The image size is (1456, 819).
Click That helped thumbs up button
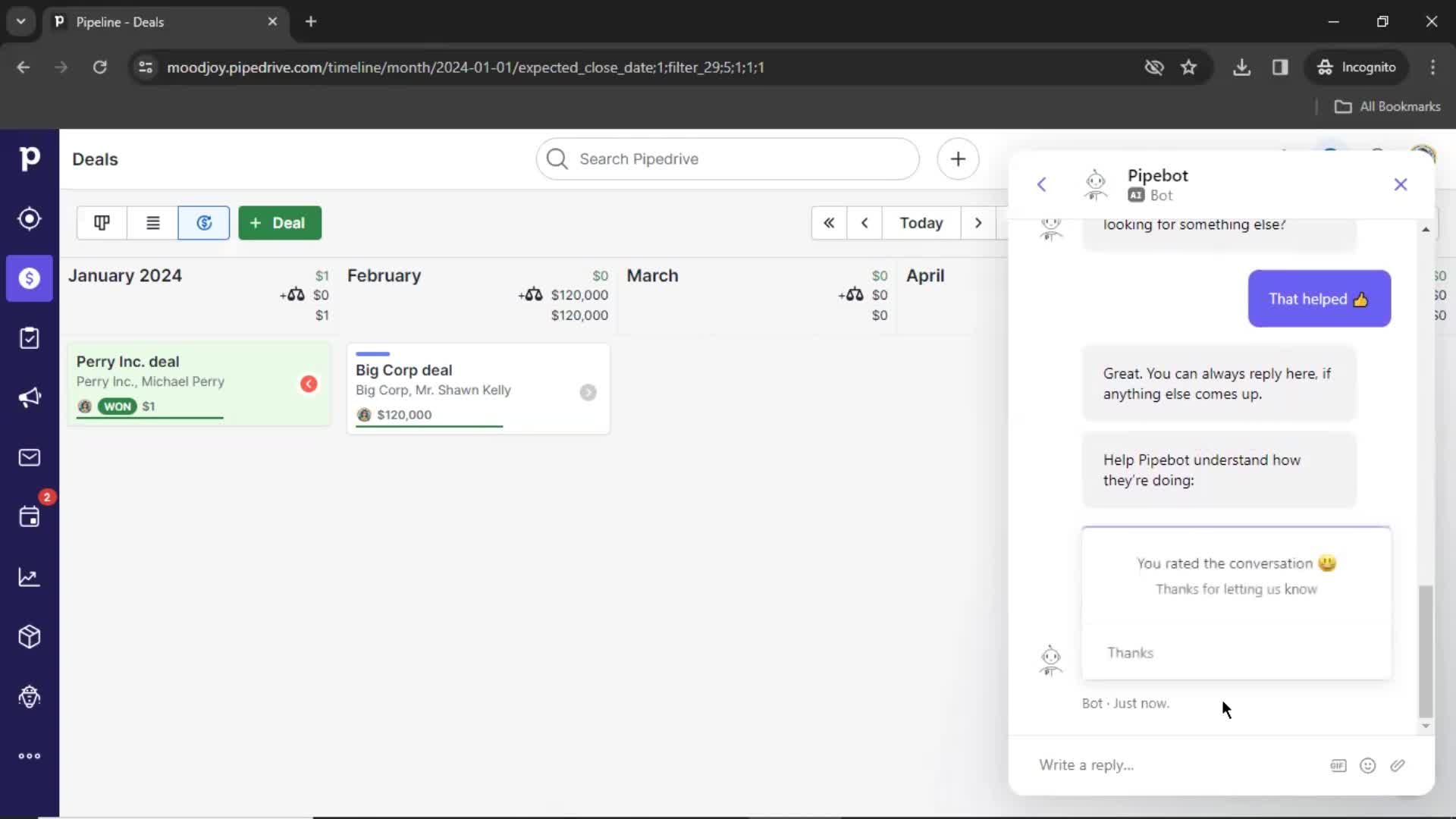tap(1317, 298)
